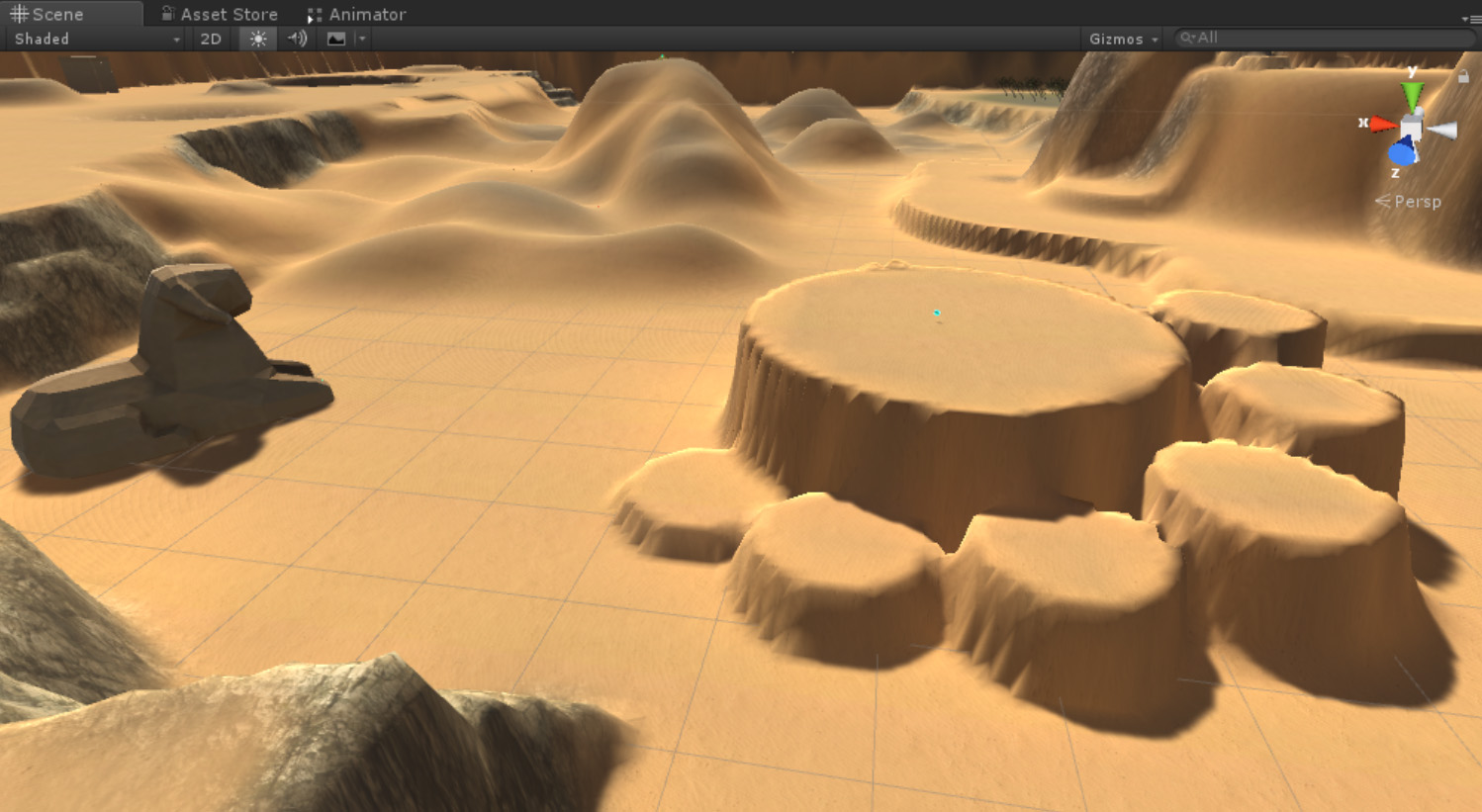Click the cyan marker on the large plateau

tap(937, 313)
